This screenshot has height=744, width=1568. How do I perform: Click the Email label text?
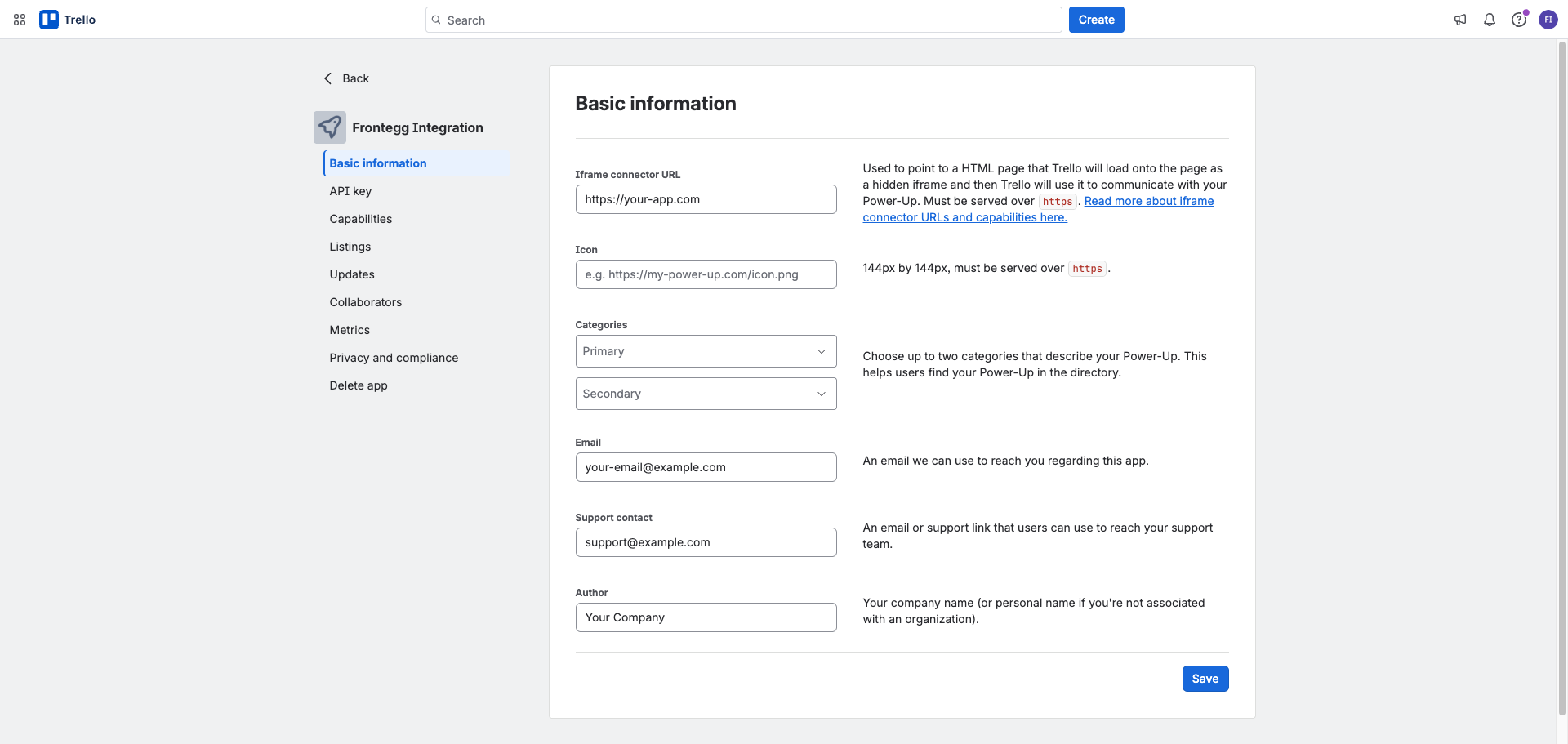[x=588, y=443]
